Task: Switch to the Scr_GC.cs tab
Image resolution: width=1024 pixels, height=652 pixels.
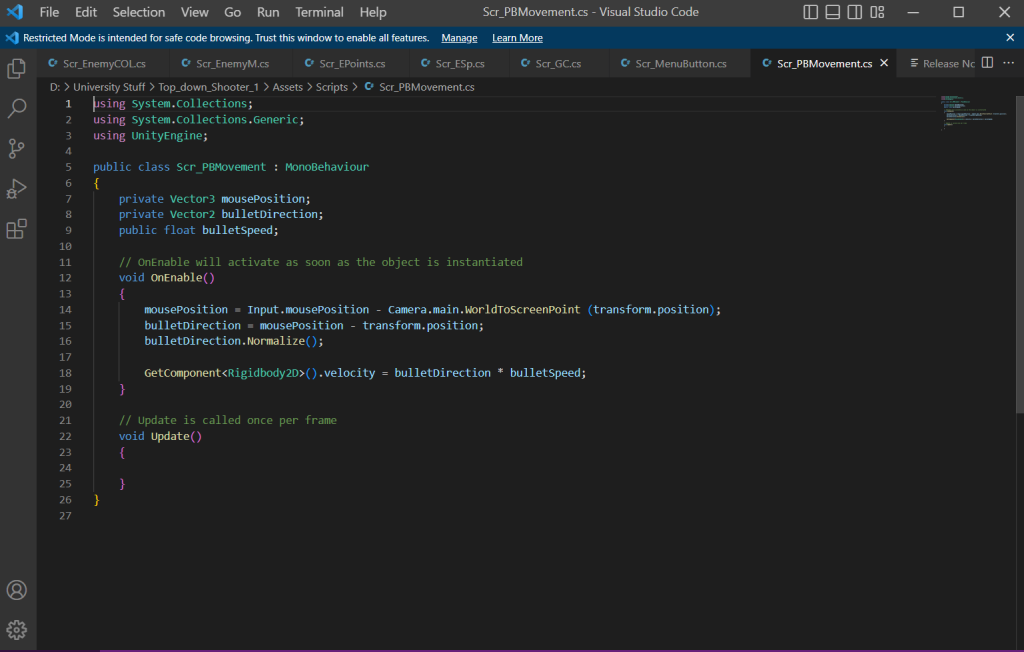Action: [557, 63]
